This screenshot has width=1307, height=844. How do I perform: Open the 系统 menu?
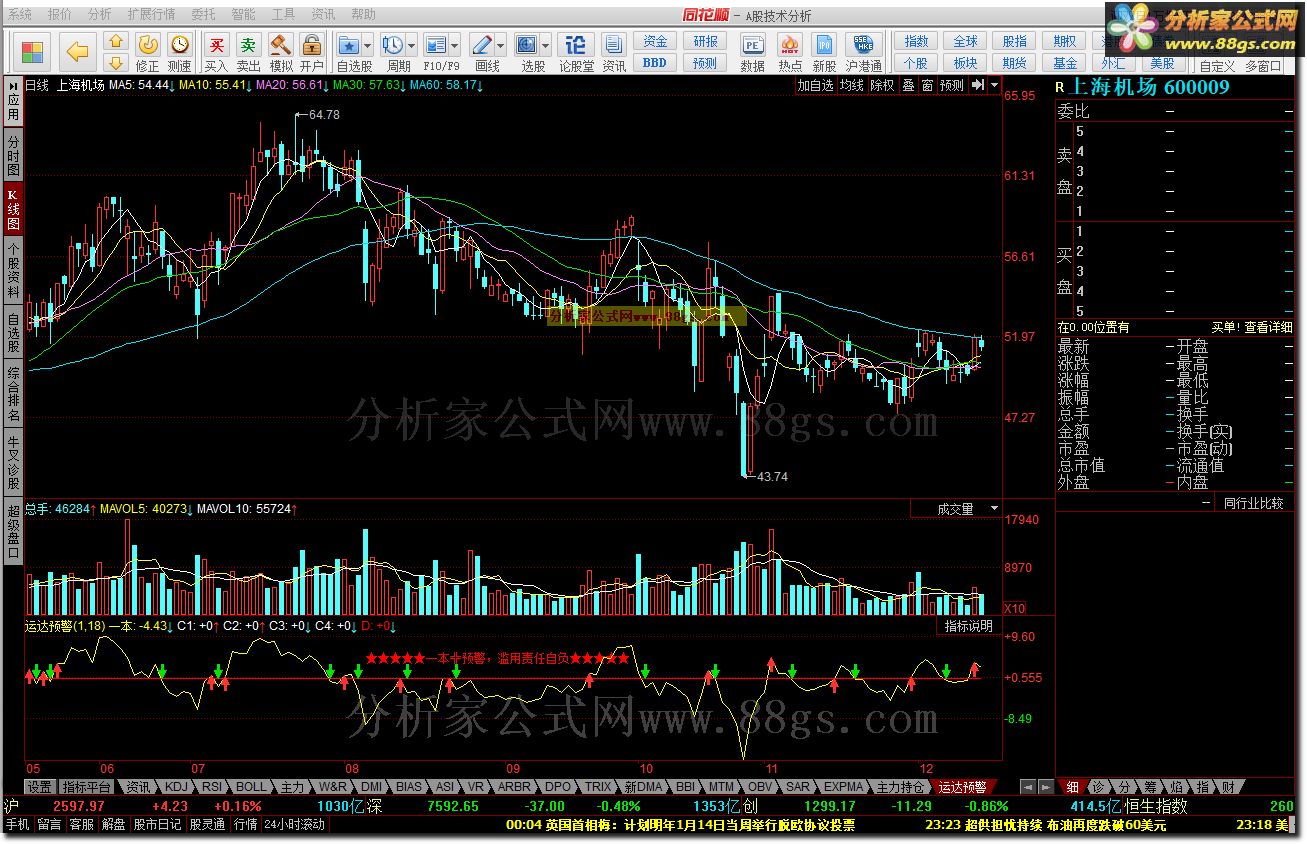(20, 14)
